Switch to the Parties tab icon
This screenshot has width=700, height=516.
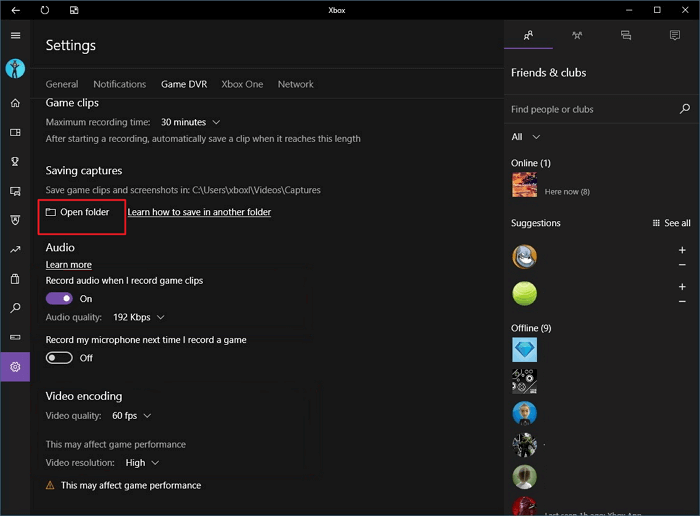coord(577,35)
